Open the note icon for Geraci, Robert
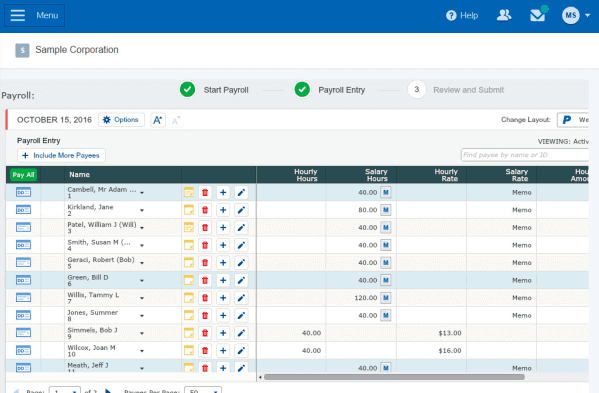 pyautogui.click(x=189, y=263)
